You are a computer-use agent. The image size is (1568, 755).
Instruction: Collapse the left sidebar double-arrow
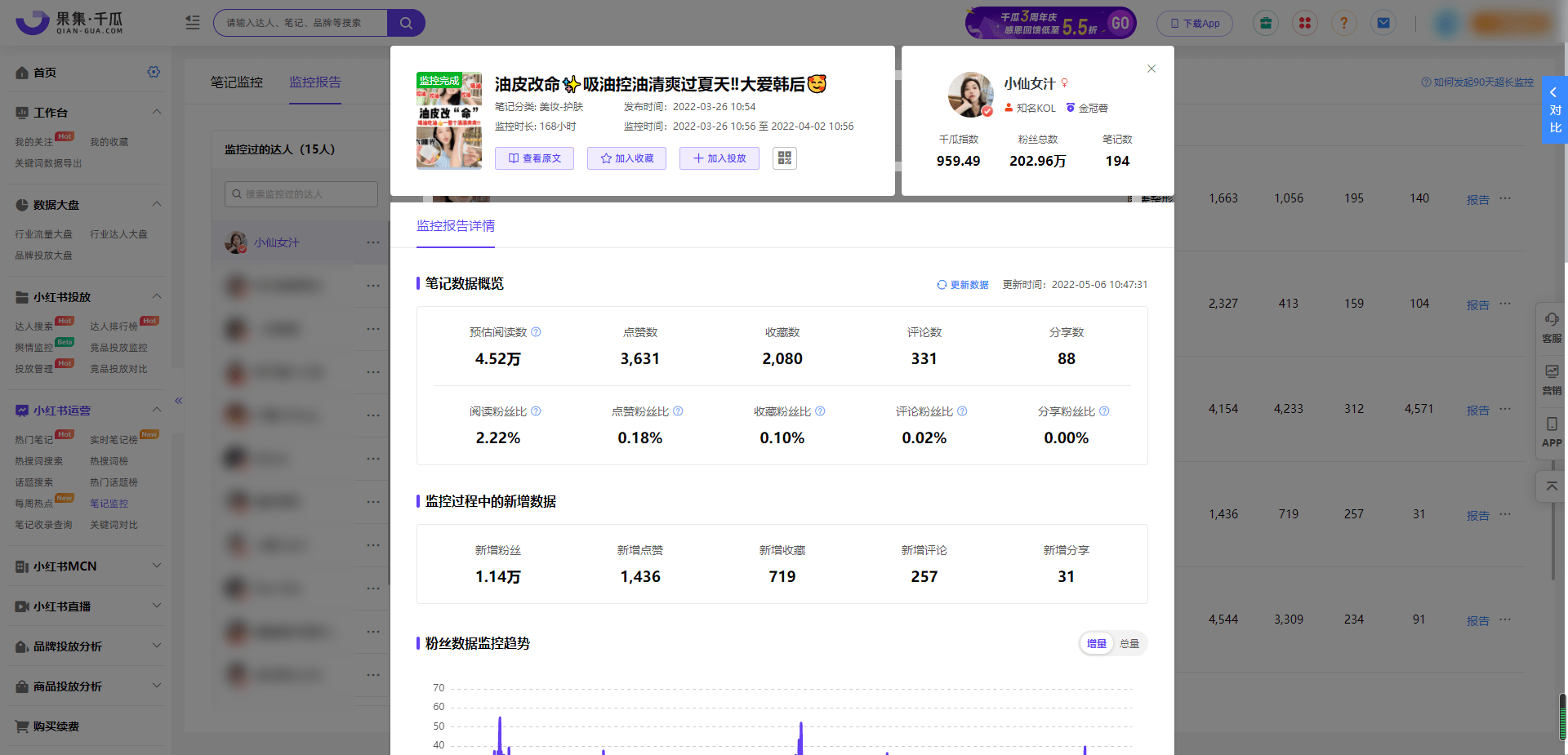178,400
